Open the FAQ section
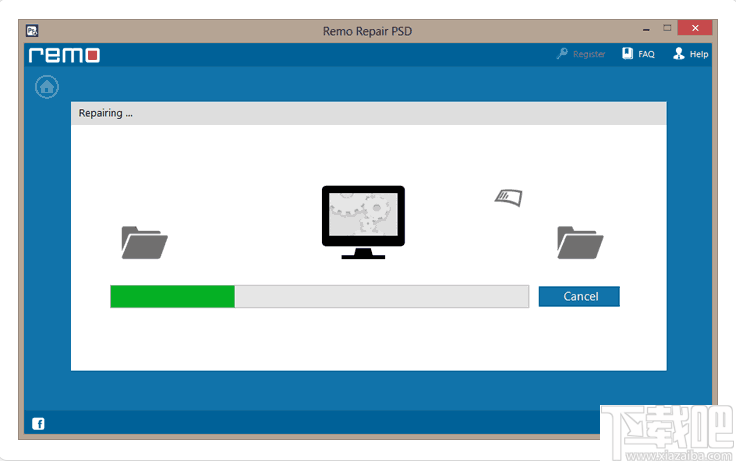Screen dimensions: 736x461 click(x=638, y=54)
